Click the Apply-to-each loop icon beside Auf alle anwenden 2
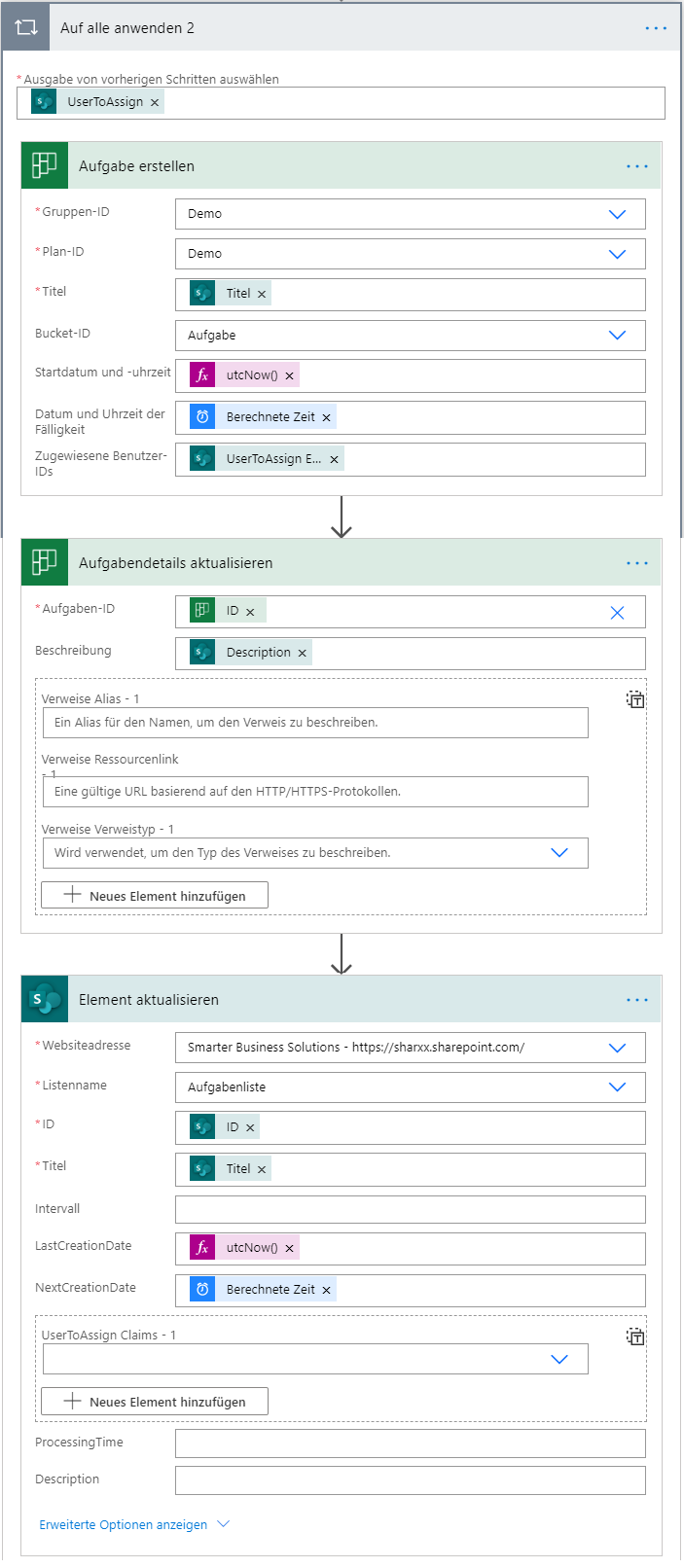The width and height of the screenshot is (684, 1568). [x=26, y=26]
